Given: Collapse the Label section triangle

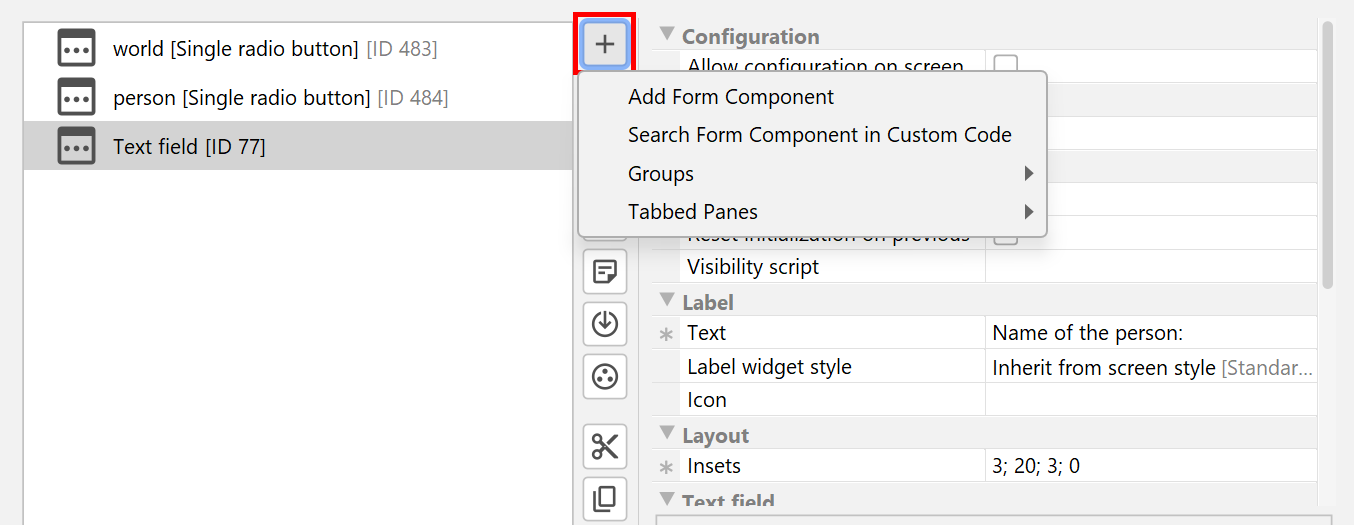Looking at the screenshot, I should click(667, 301).
